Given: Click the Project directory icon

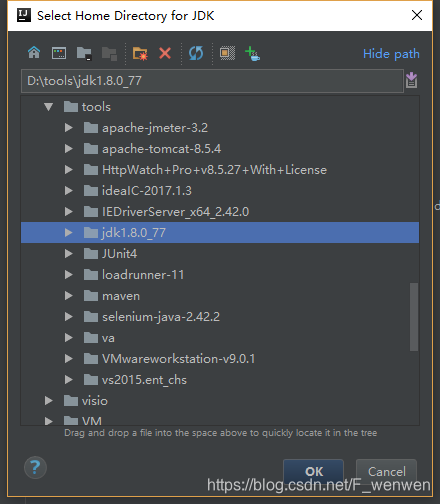Looking at the screenshot, I should pyautogui.click(x=84, y=53).
